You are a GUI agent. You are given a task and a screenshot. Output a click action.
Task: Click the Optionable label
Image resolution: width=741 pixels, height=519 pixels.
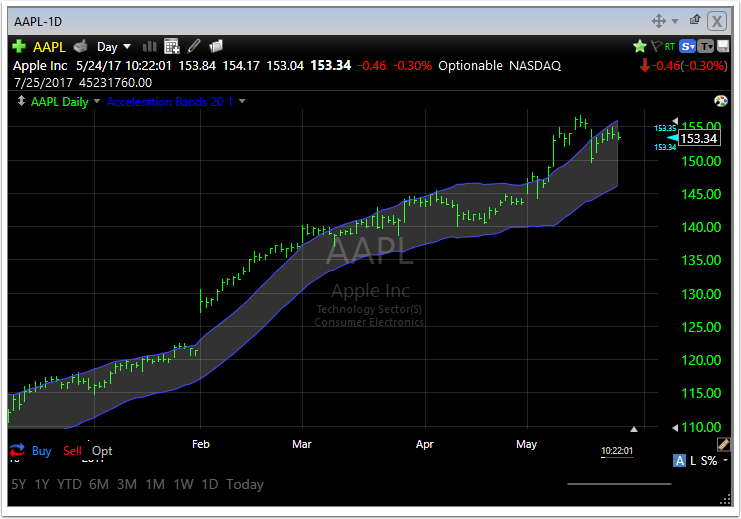470,66
